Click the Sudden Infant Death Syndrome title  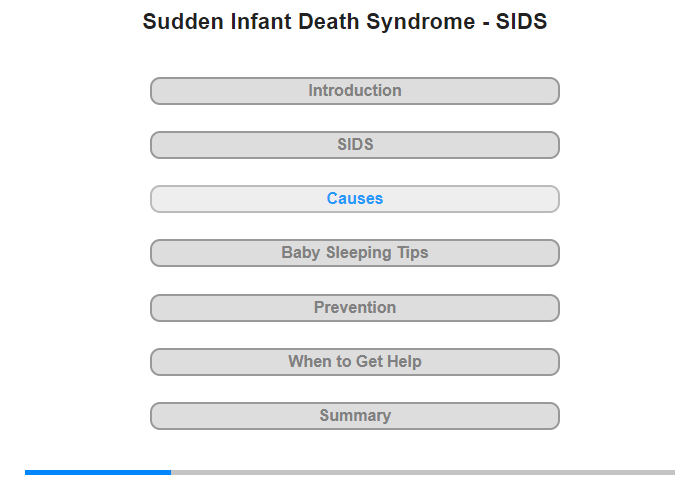tap(345, 21)
